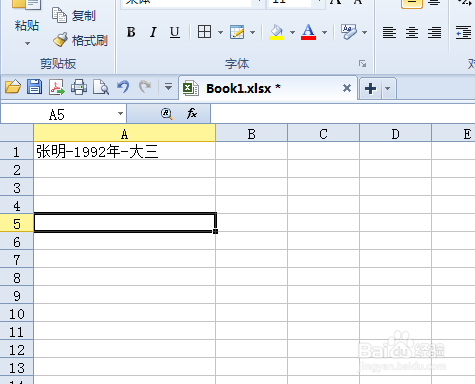Select column B header
475x384 pixels.
pos(252,134)
